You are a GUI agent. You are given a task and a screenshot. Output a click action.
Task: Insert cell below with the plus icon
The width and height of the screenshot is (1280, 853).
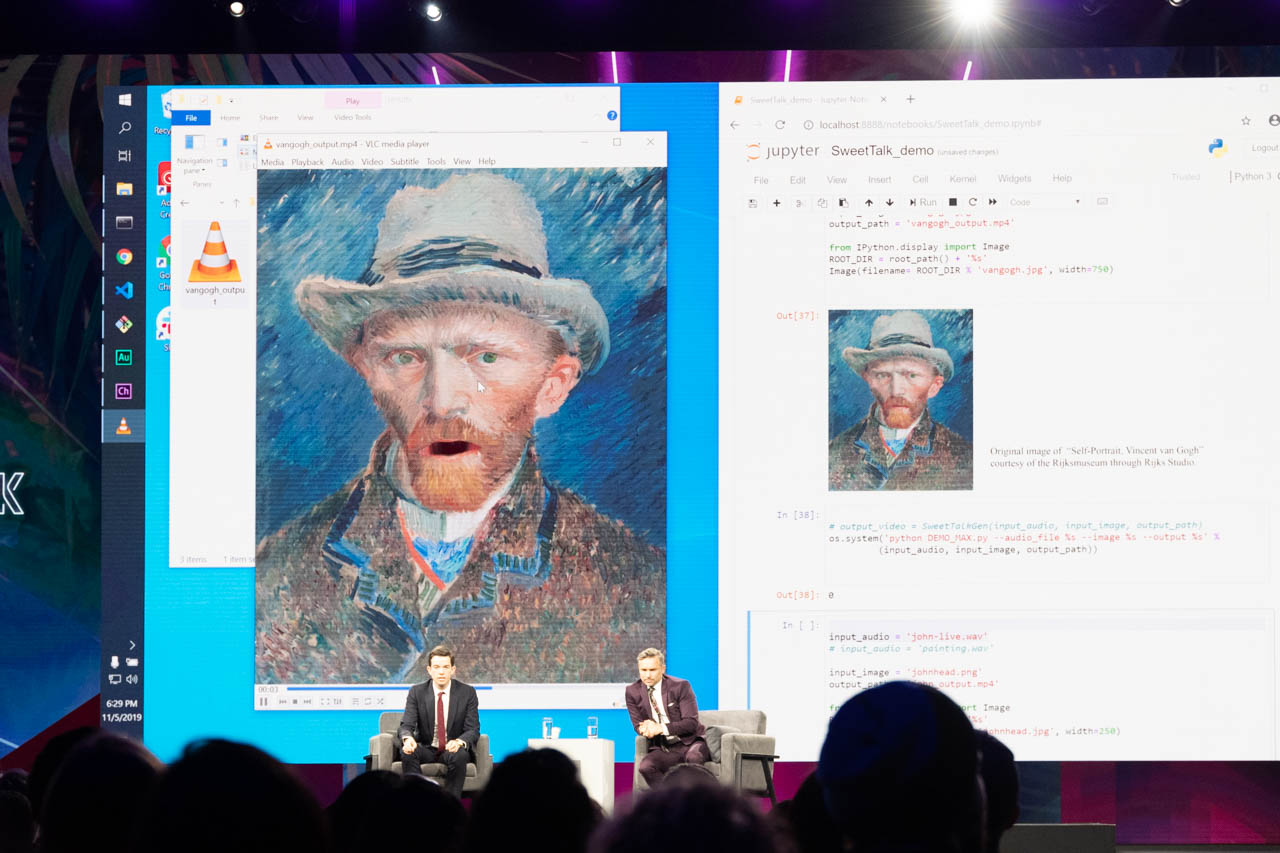[x=776, y=202]
